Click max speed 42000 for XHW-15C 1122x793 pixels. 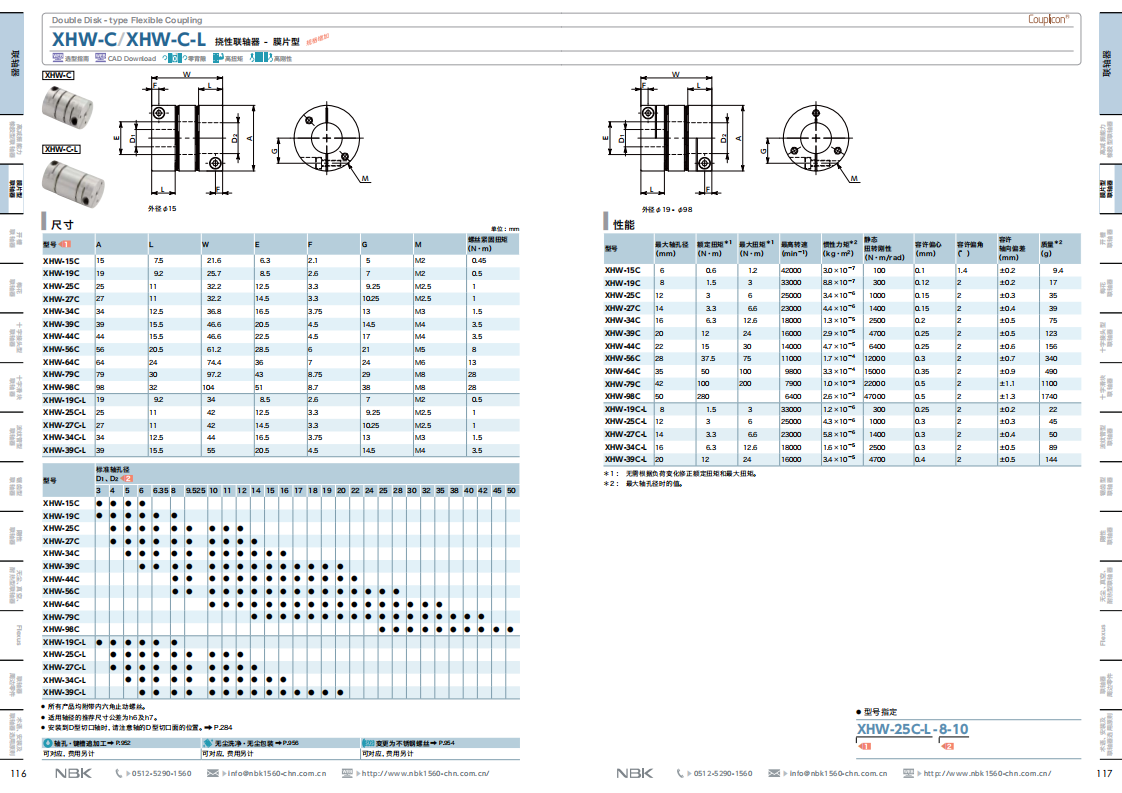[791, 271]
